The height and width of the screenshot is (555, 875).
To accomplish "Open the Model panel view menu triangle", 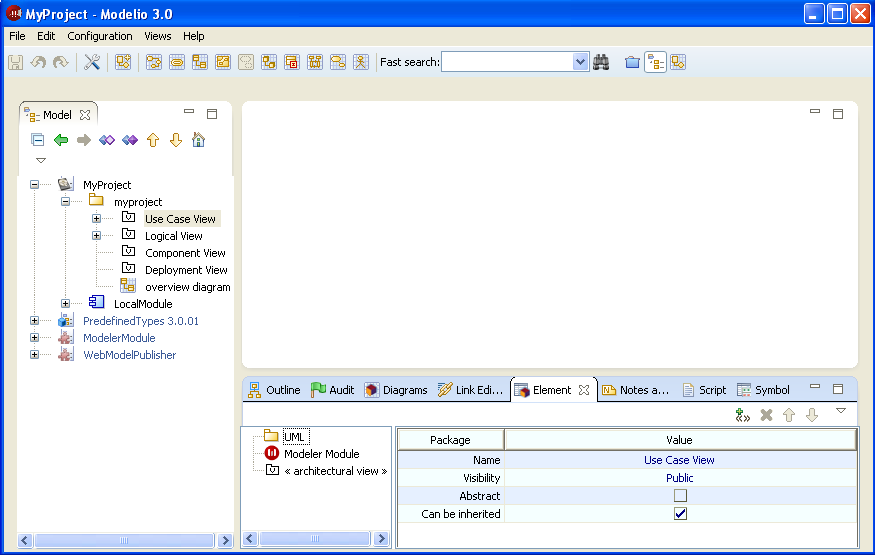I will pos(41,161).
